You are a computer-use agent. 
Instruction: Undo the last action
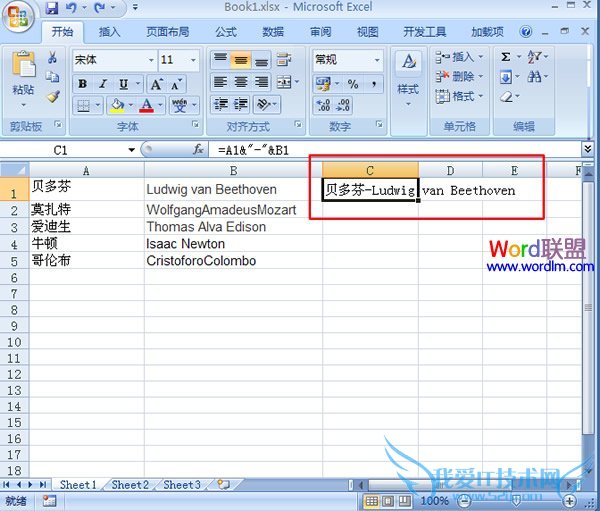pyautogui.click(x=71, y=8)
